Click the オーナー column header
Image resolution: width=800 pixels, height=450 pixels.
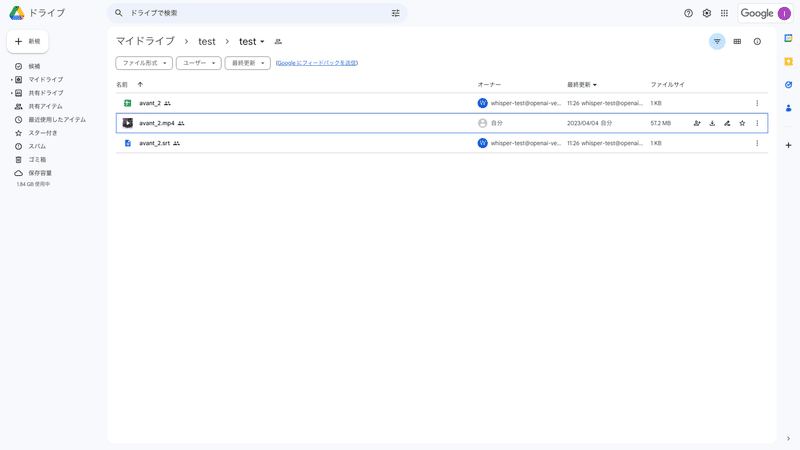pyautogui.click(x=489, y=85)
